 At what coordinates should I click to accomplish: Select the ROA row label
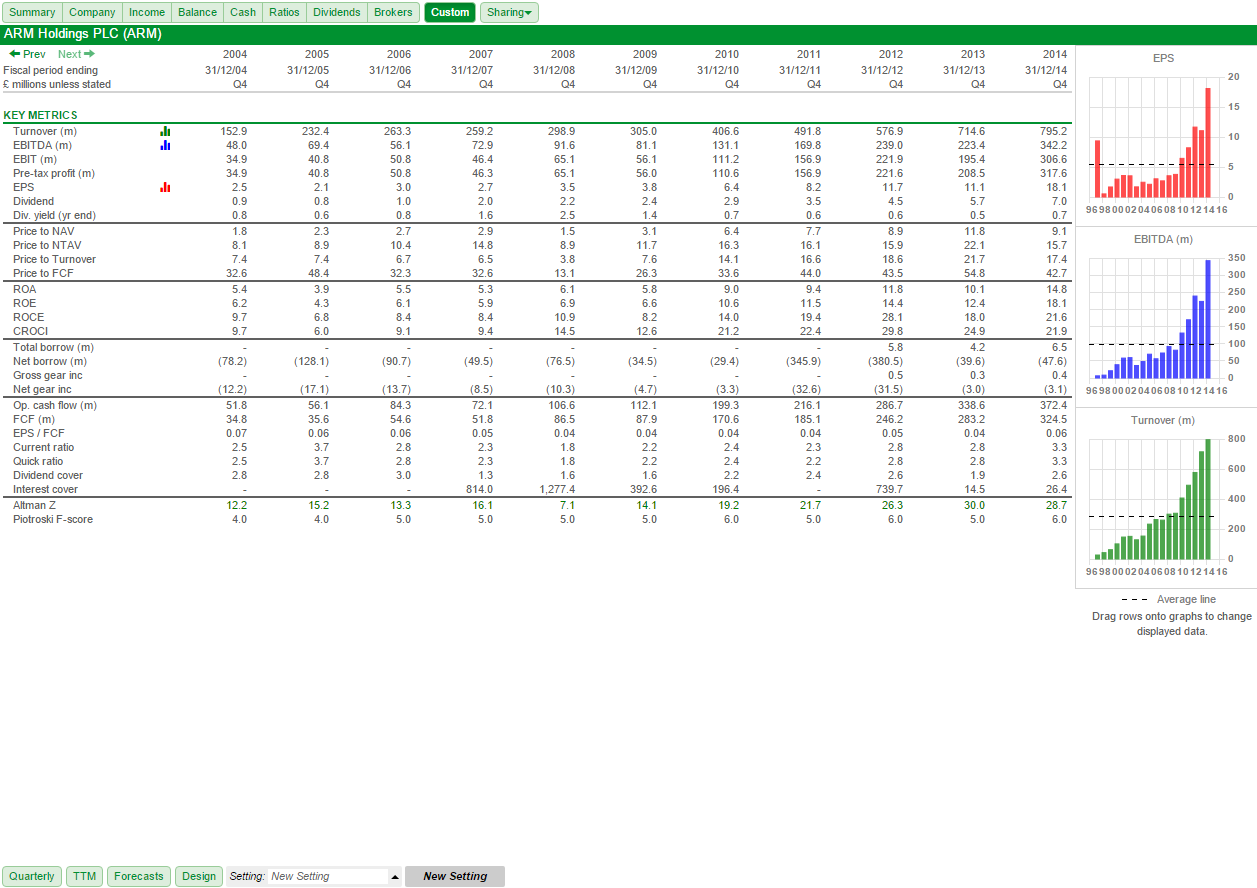pos(25,289)
